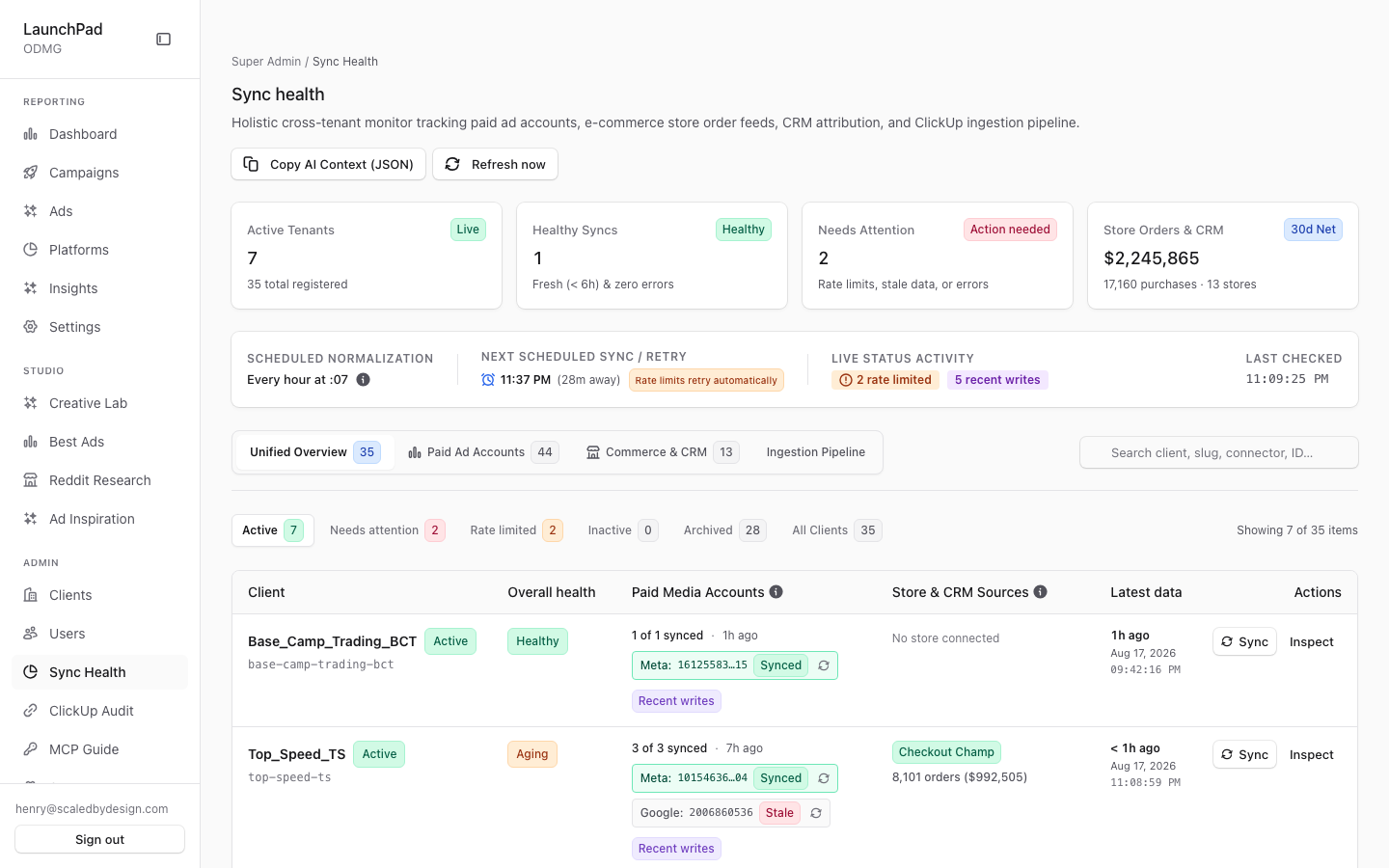Inspect the Base_Camp_Trading_BCT client
The height and width of the screenshot is (868, 1389).
[x=1312, y=642]
